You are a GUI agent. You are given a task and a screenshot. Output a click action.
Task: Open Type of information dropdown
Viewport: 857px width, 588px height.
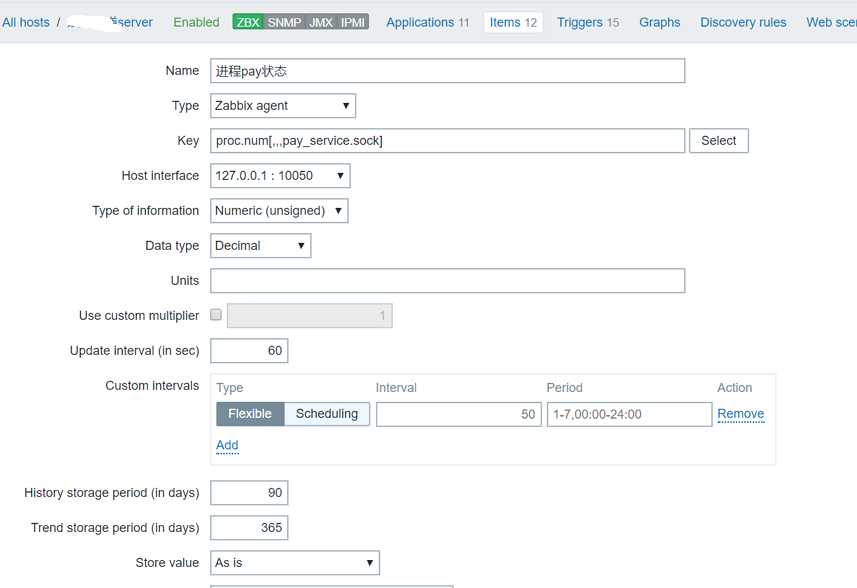coord(279,210)
